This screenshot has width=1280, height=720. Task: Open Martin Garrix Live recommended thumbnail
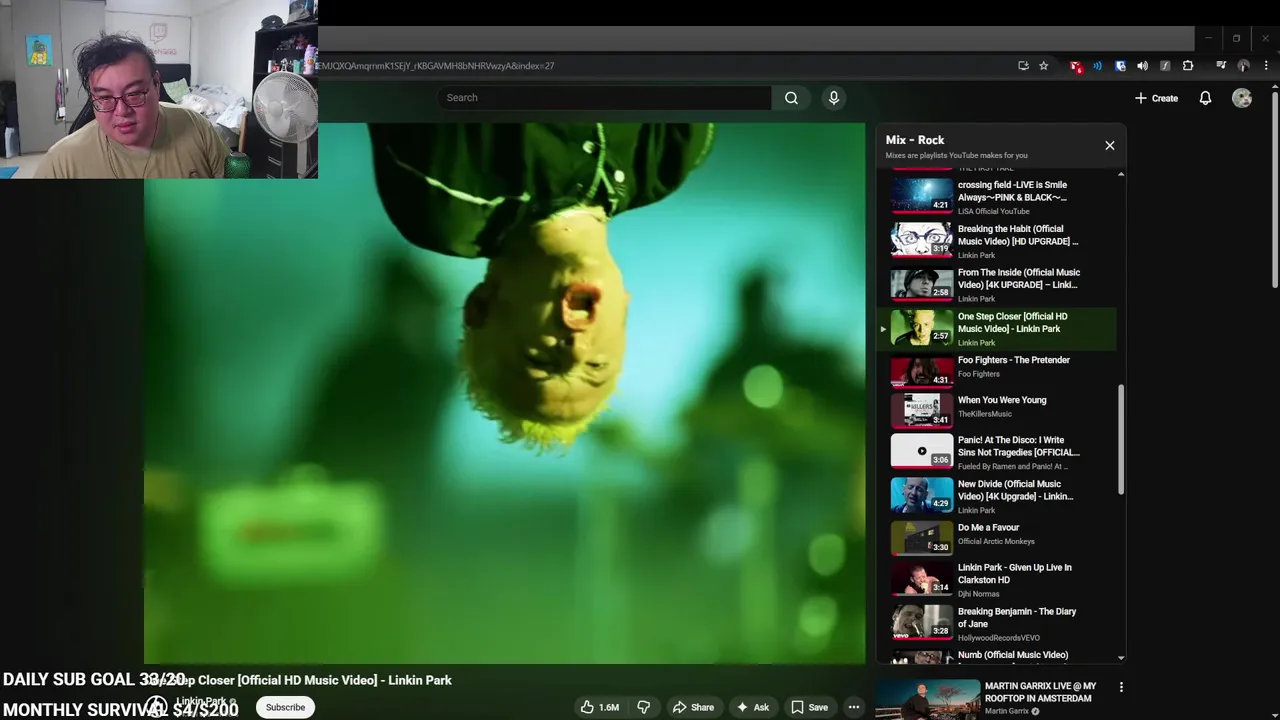pos(928,700)
